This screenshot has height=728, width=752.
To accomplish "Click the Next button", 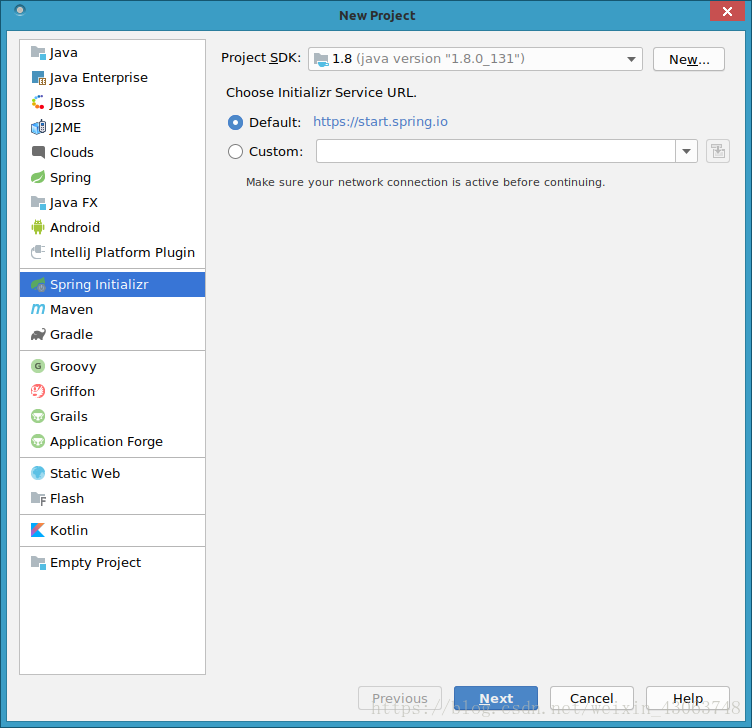I will [x=496, y=698].
